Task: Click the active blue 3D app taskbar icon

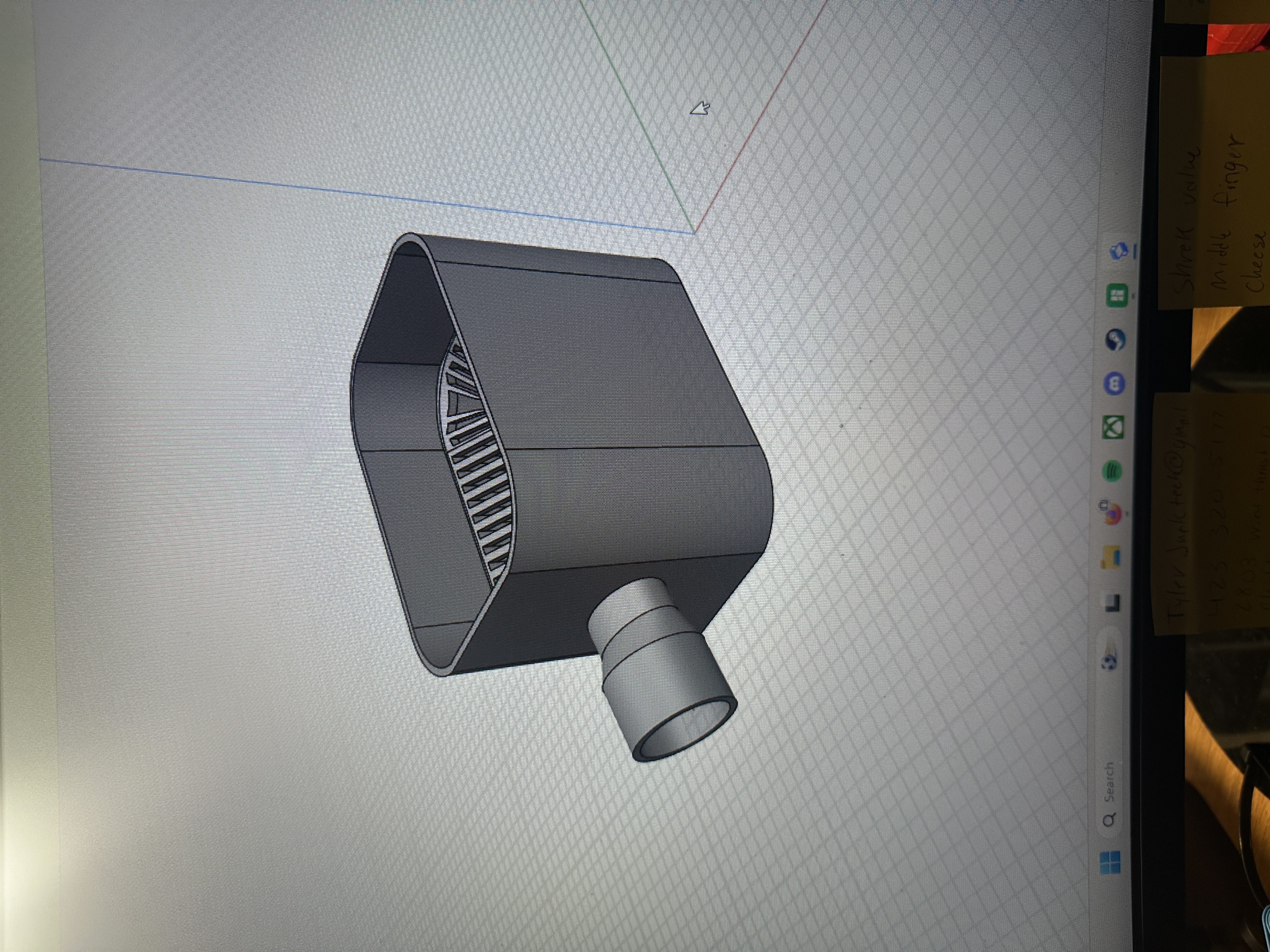Action: coord(1119,251)
